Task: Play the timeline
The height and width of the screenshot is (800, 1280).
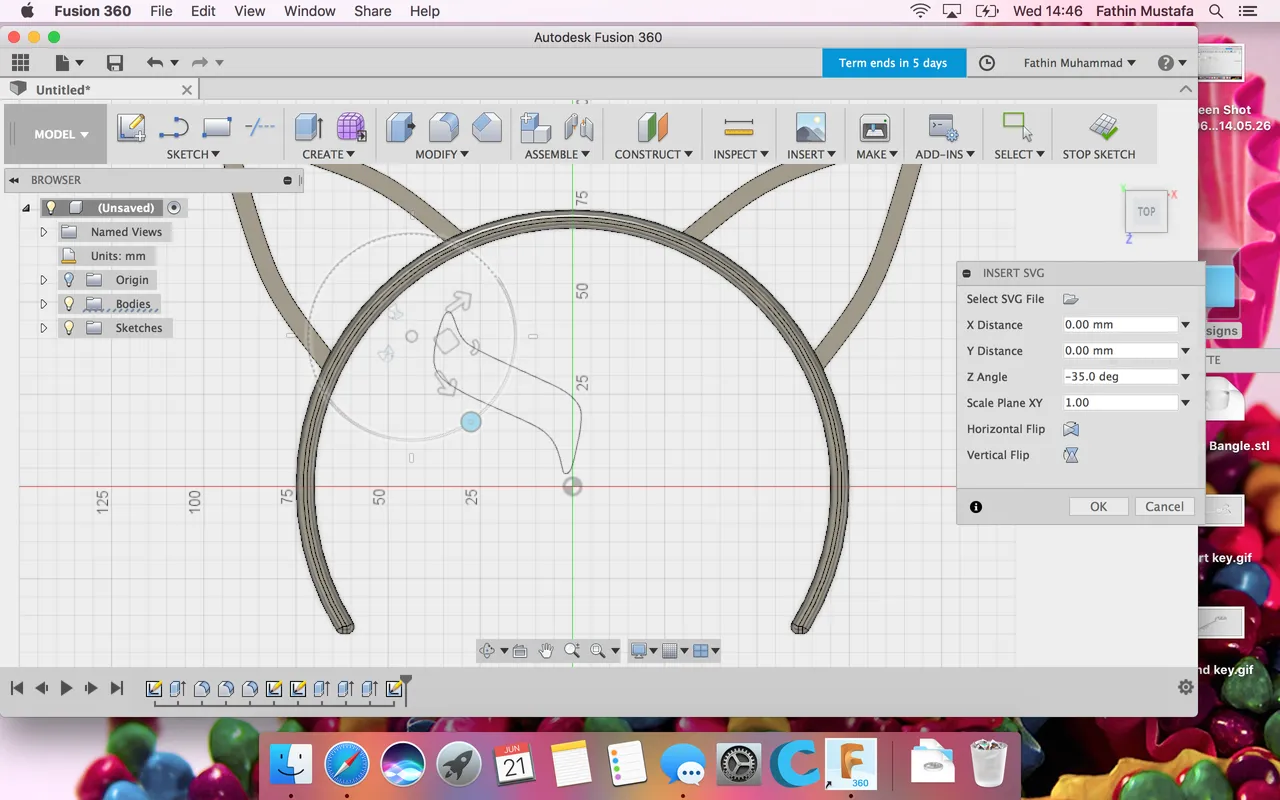Action: tap(66, 688)
